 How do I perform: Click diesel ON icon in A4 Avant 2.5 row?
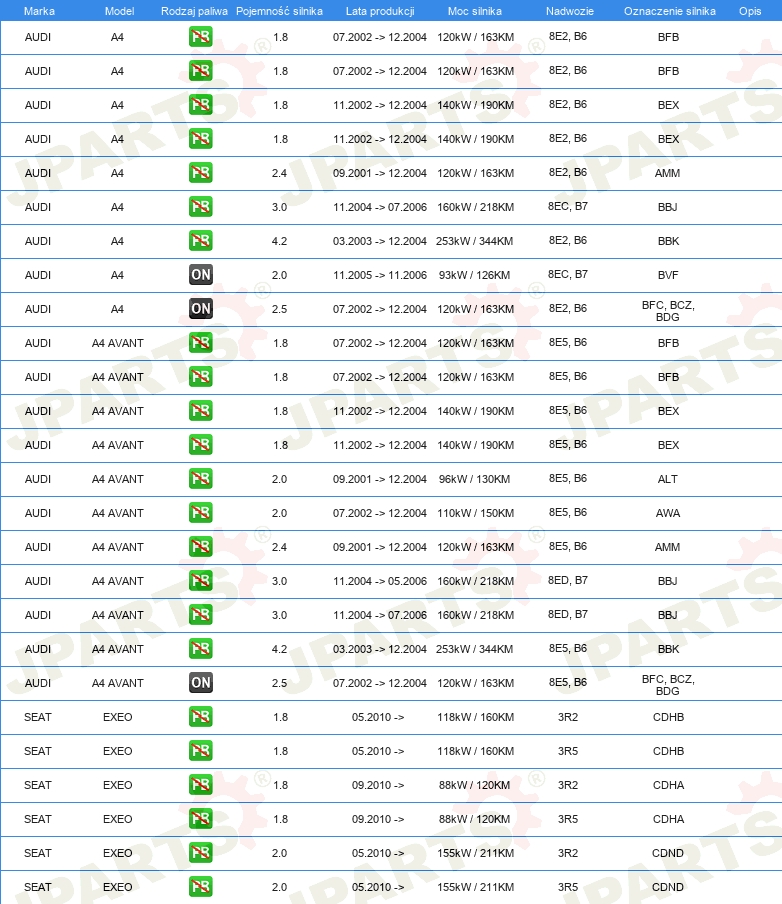[201, 683]
